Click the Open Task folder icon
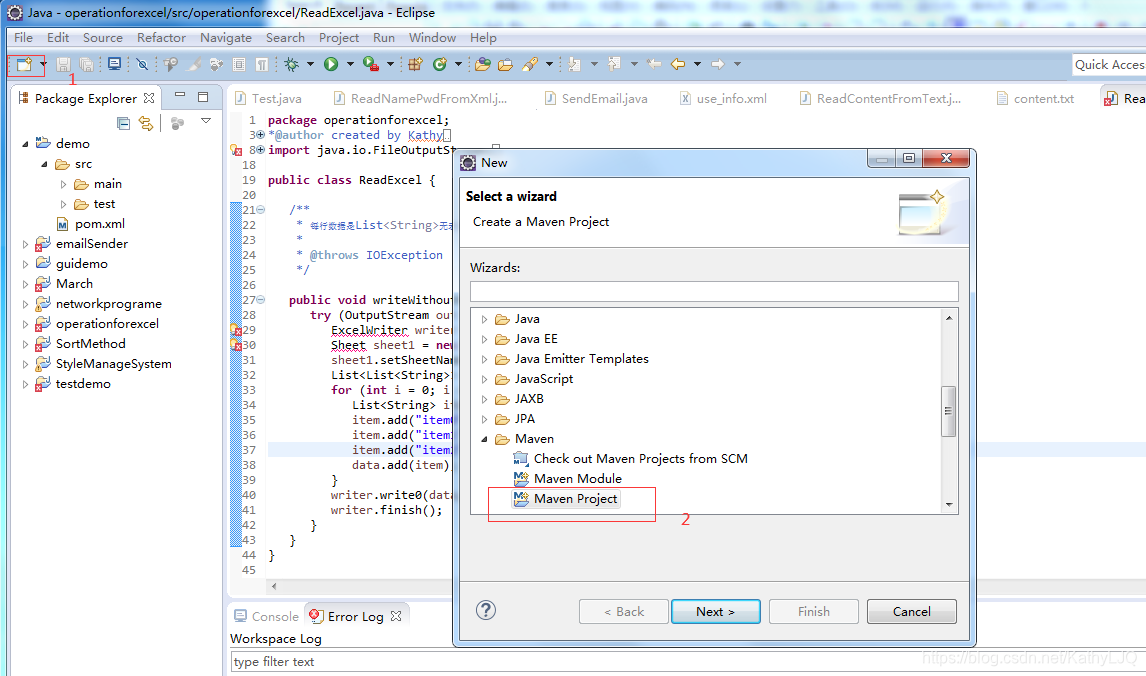 506,64
